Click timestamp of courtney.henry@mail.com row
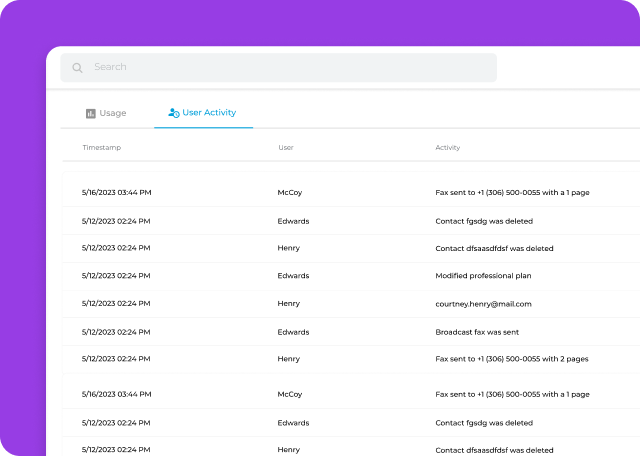 (x=116, y=303)
